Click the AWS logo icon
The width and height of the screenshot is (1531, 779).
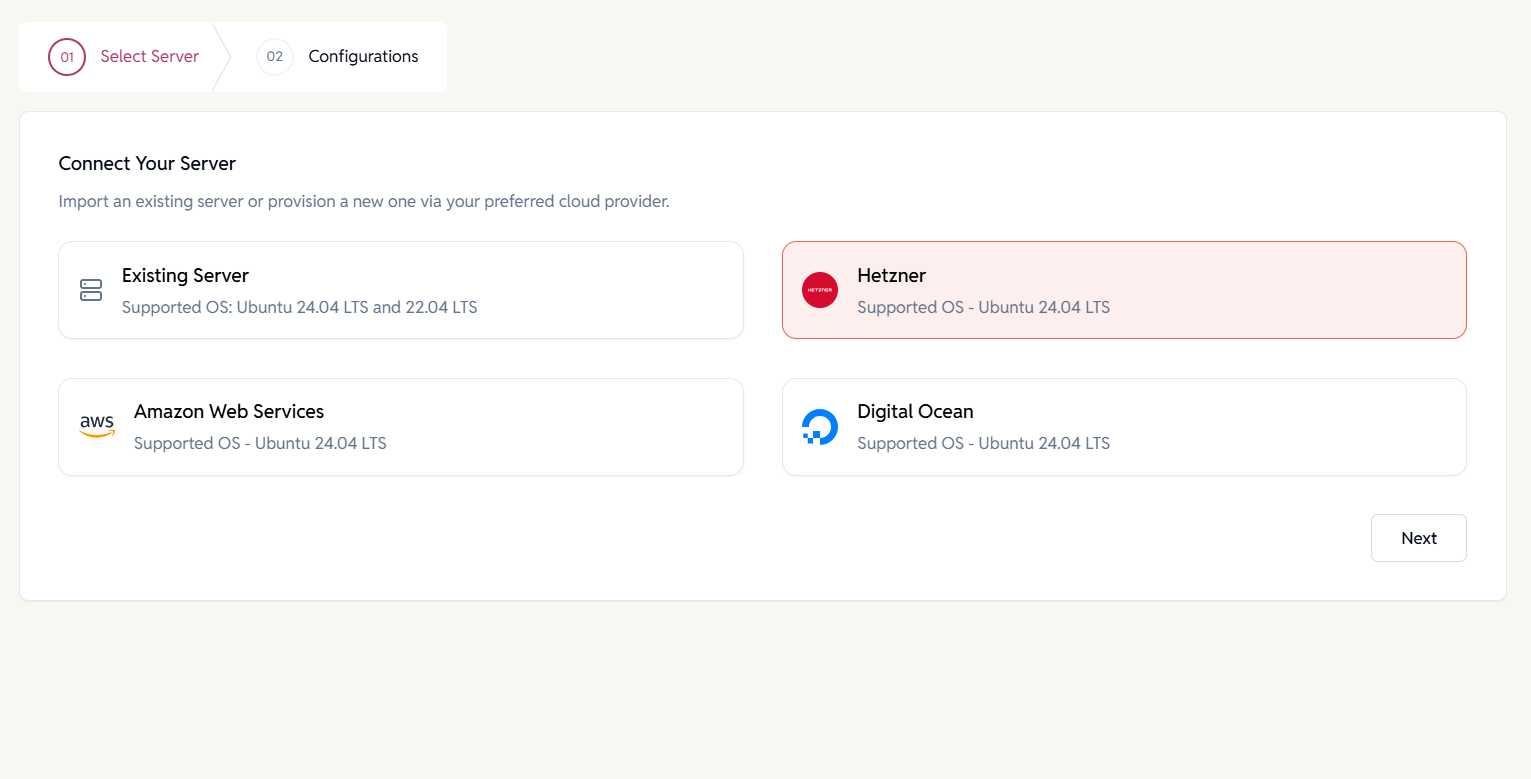[97, 426]
